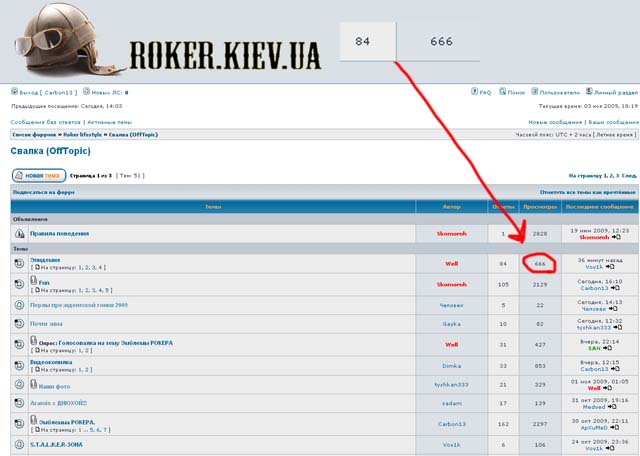Click the attachment icon beside Наши фото
The image size is (640, 456).
pos(34,384)
